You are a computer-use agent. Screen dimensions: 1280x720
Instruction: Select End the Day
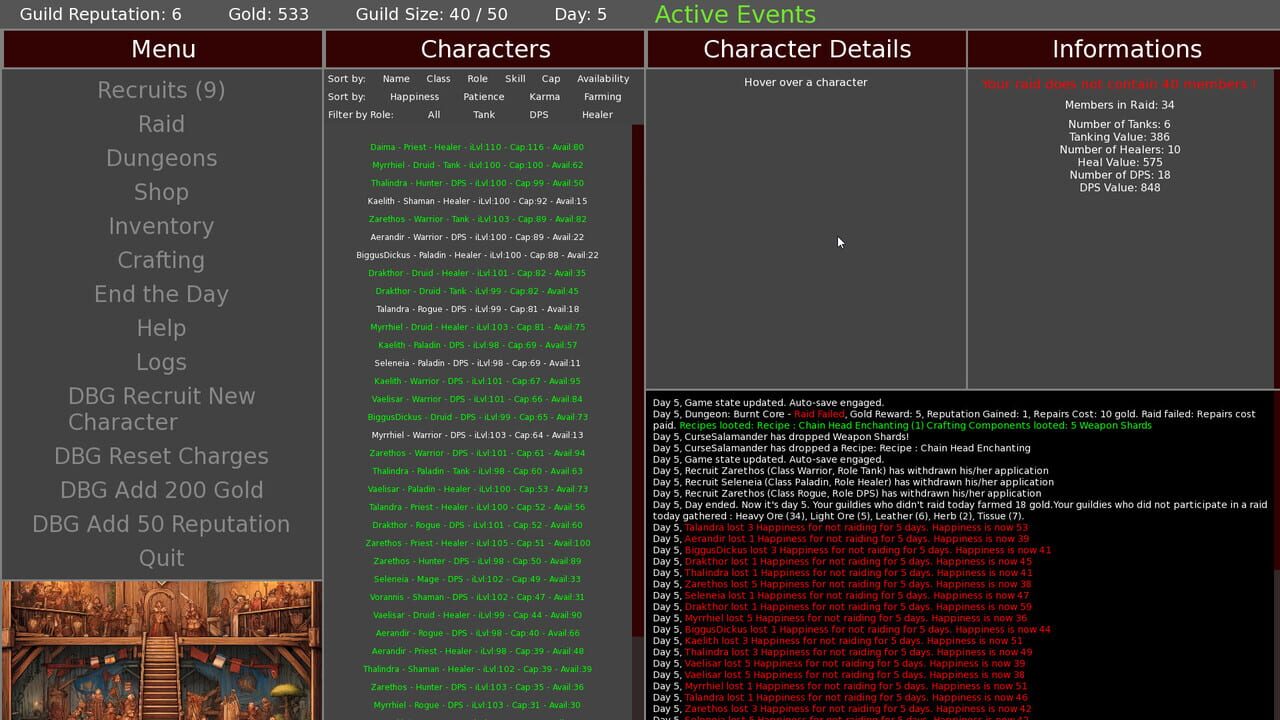click(161, 294)
